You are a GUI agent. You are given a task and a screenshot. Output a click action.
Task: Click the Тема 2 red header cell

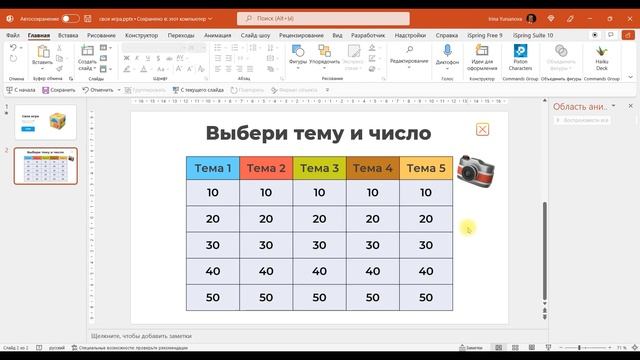(266, 168)
